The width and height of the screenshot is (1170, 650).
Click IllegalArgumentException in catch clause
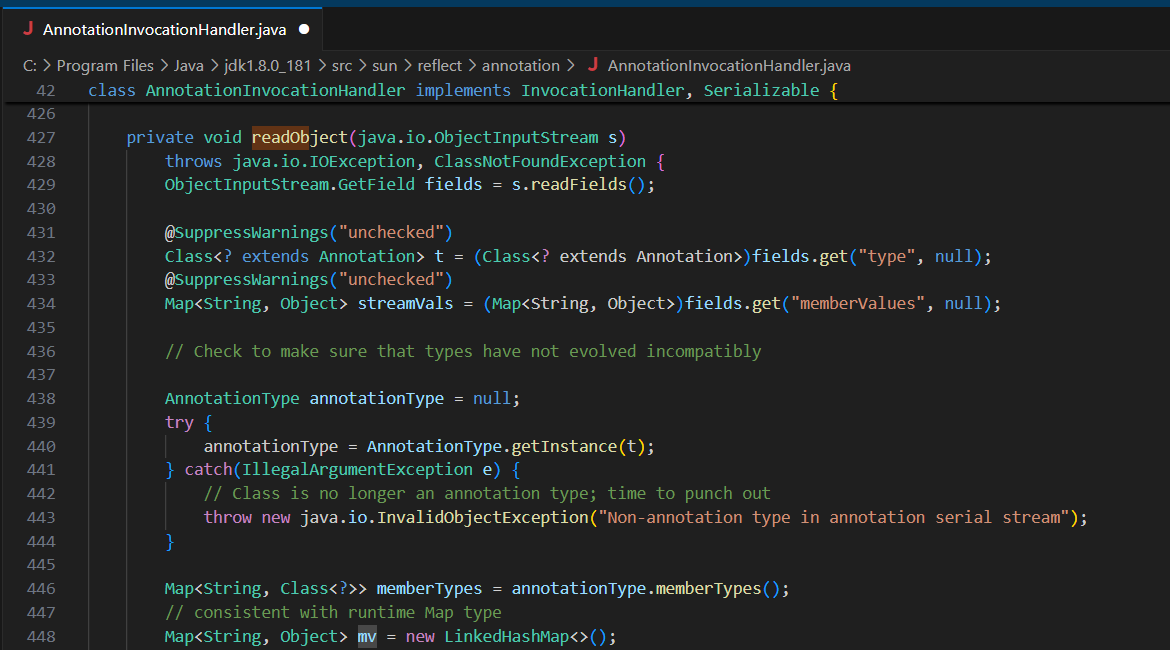pos(357,469)
